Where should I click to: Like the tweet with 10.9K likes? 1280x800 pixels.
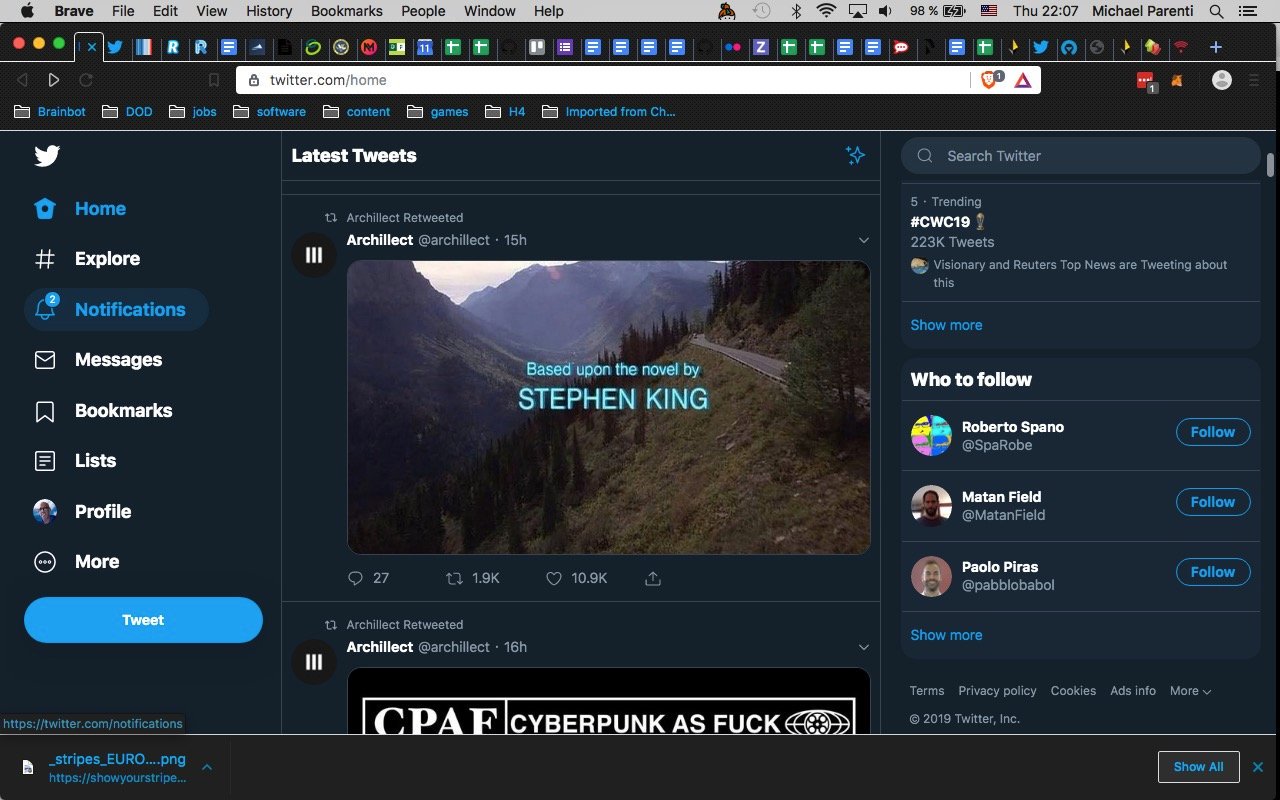point(554,578)
